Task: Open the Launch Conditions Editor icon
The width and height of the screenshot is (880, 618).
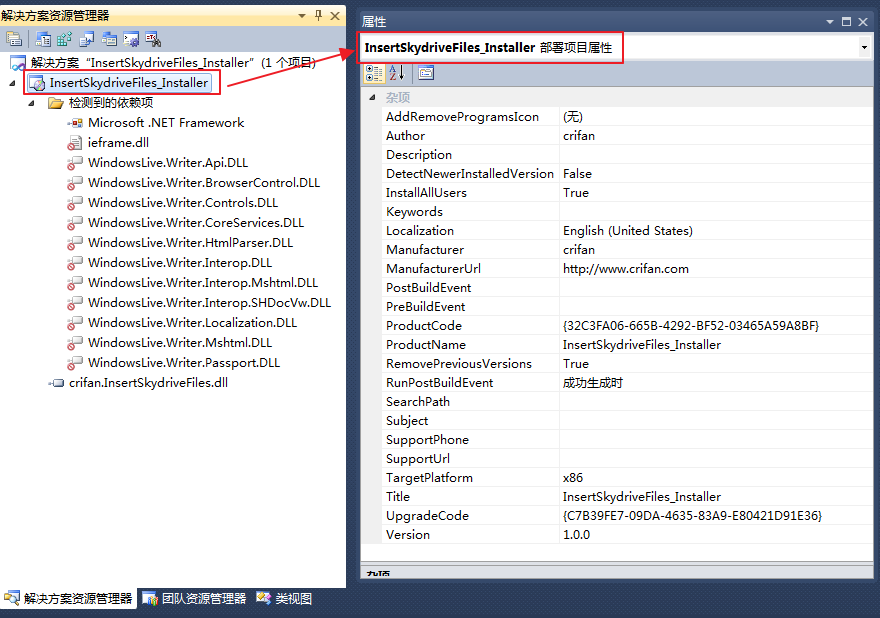Action: pos(153,39)
